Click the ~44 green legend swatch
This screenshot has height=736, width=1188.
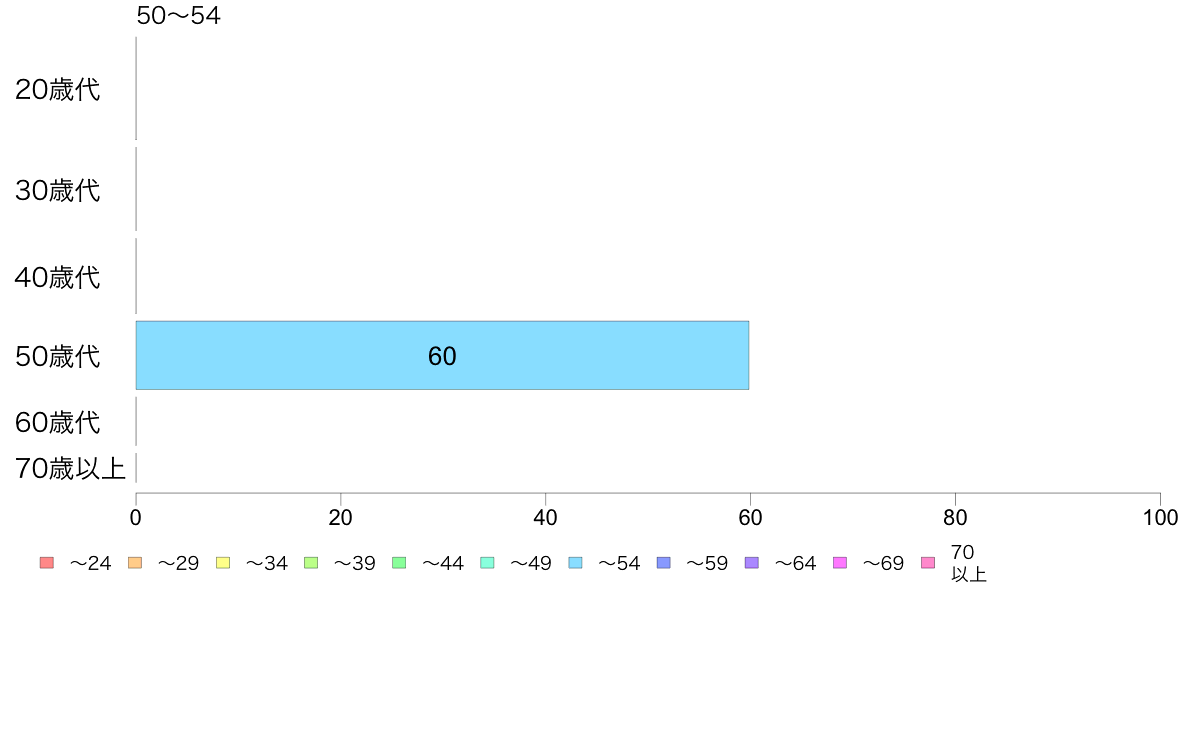click(399, 562)
